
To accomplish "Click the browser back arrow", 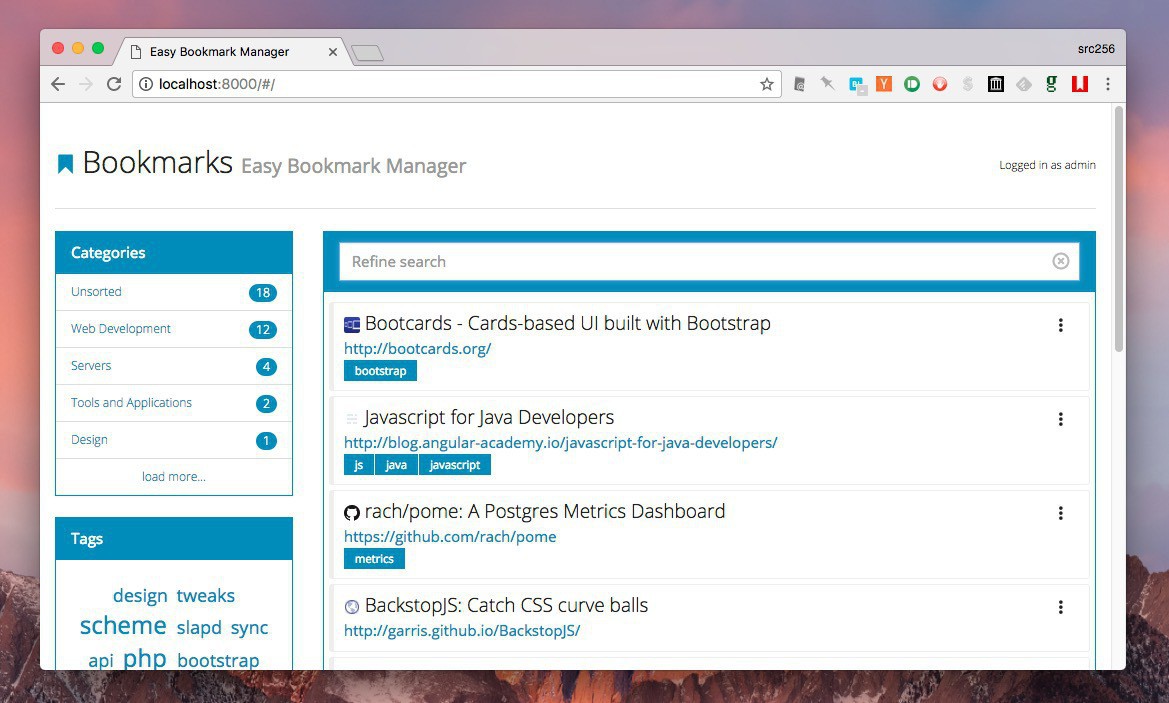I will click(x=58, y=84).
